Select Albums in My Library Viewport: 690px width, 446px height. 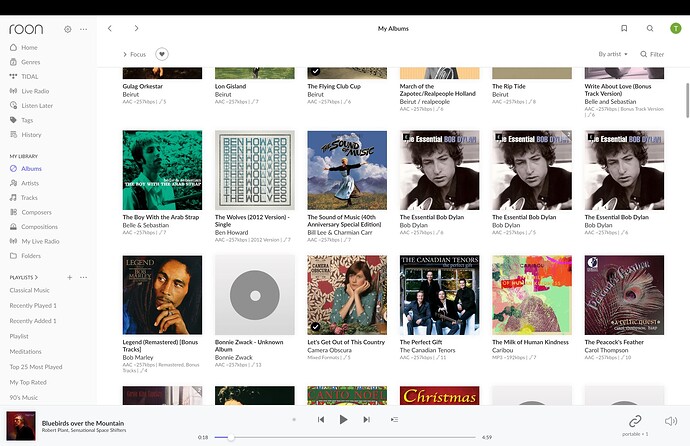(26, 168)
